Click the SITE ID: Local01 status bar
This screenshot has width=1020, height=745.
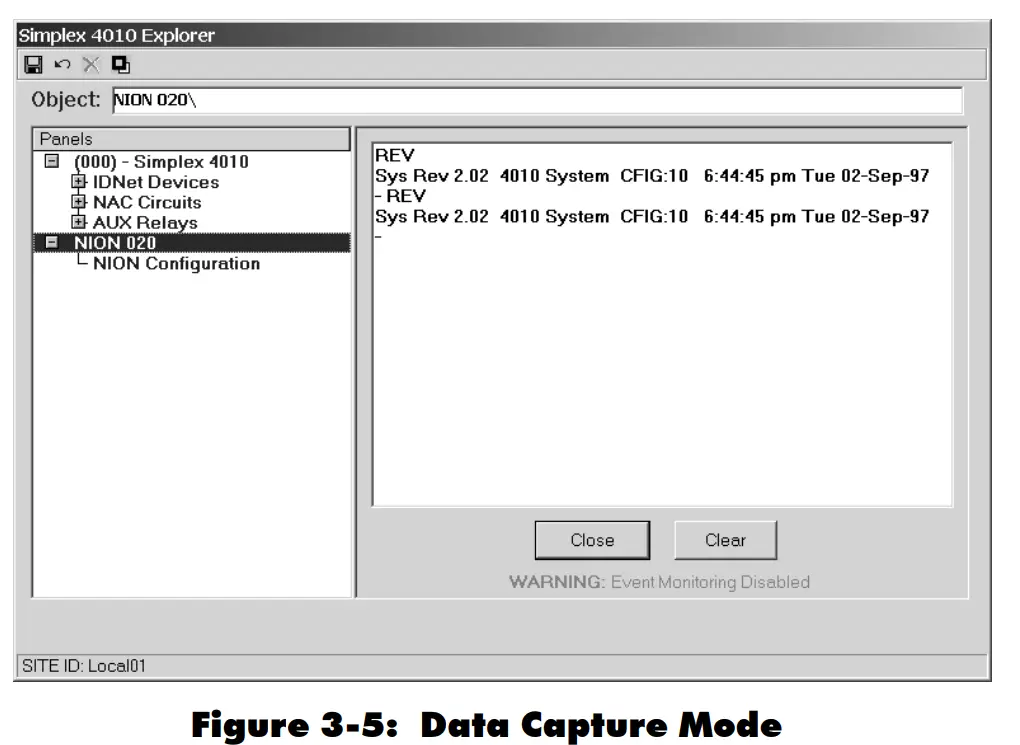tap(501, 666)
